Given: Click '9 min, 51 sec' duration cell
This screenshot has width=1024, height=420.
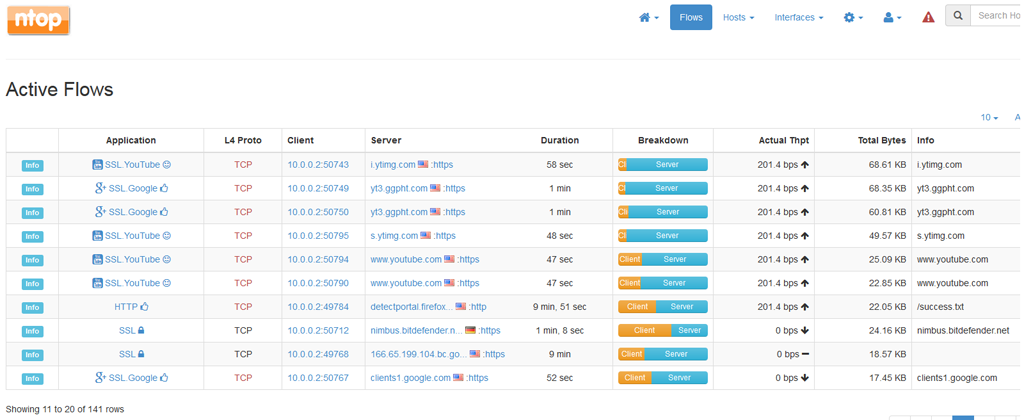Looking at the screenshot, I should (x=560, y=306).
